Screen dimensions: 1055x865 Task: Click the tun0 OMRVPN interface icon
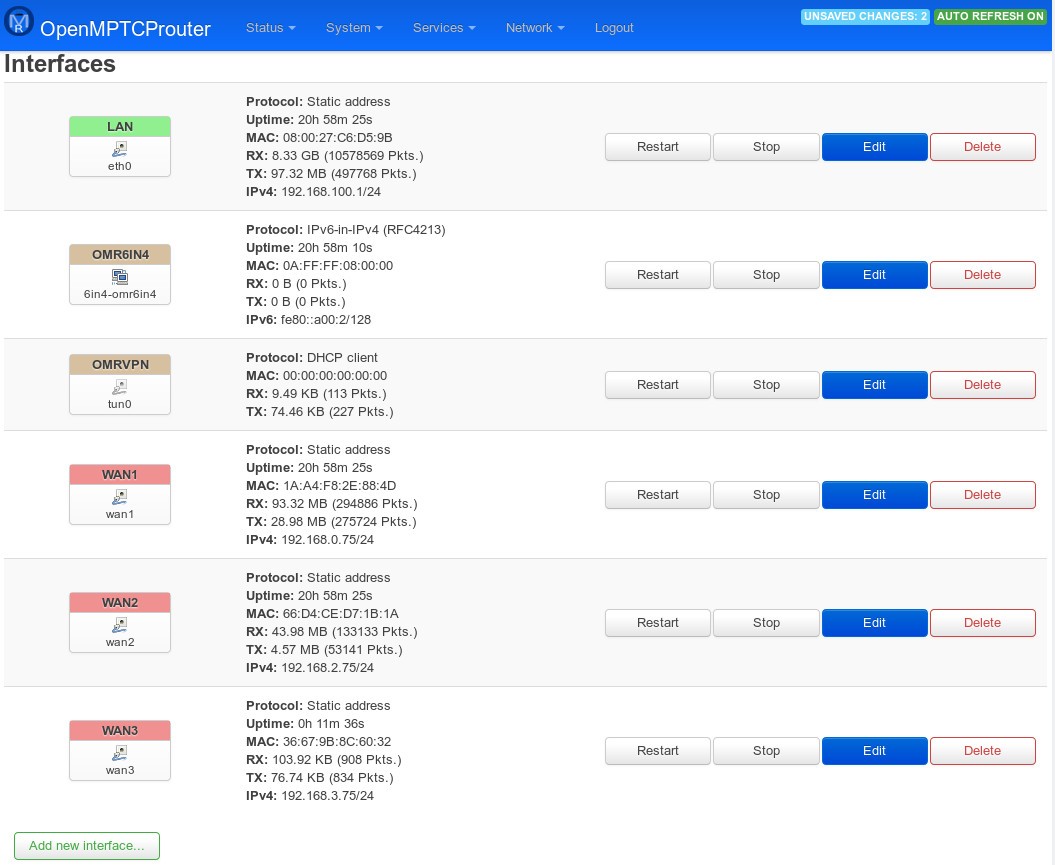120,386
